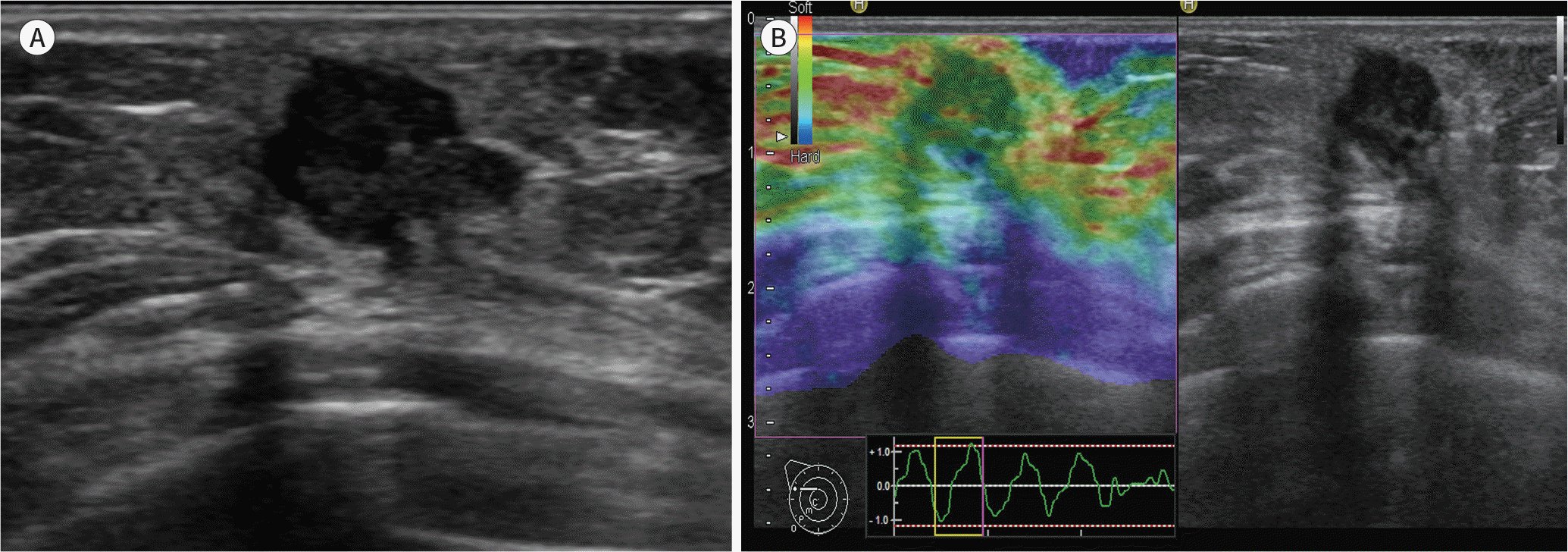Click the H marker above the elastogram
The image size is (1568, 552).
coord(858,5)
